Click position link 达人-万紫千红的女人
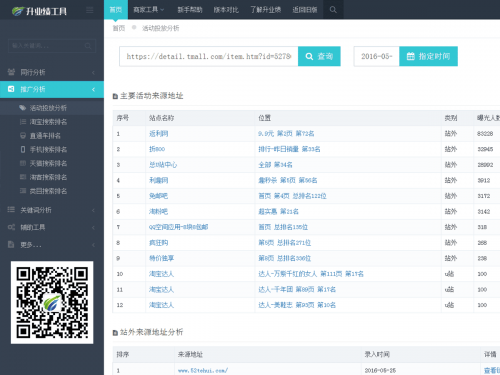Viewport: 500px width, 375px height. point(311,274)
